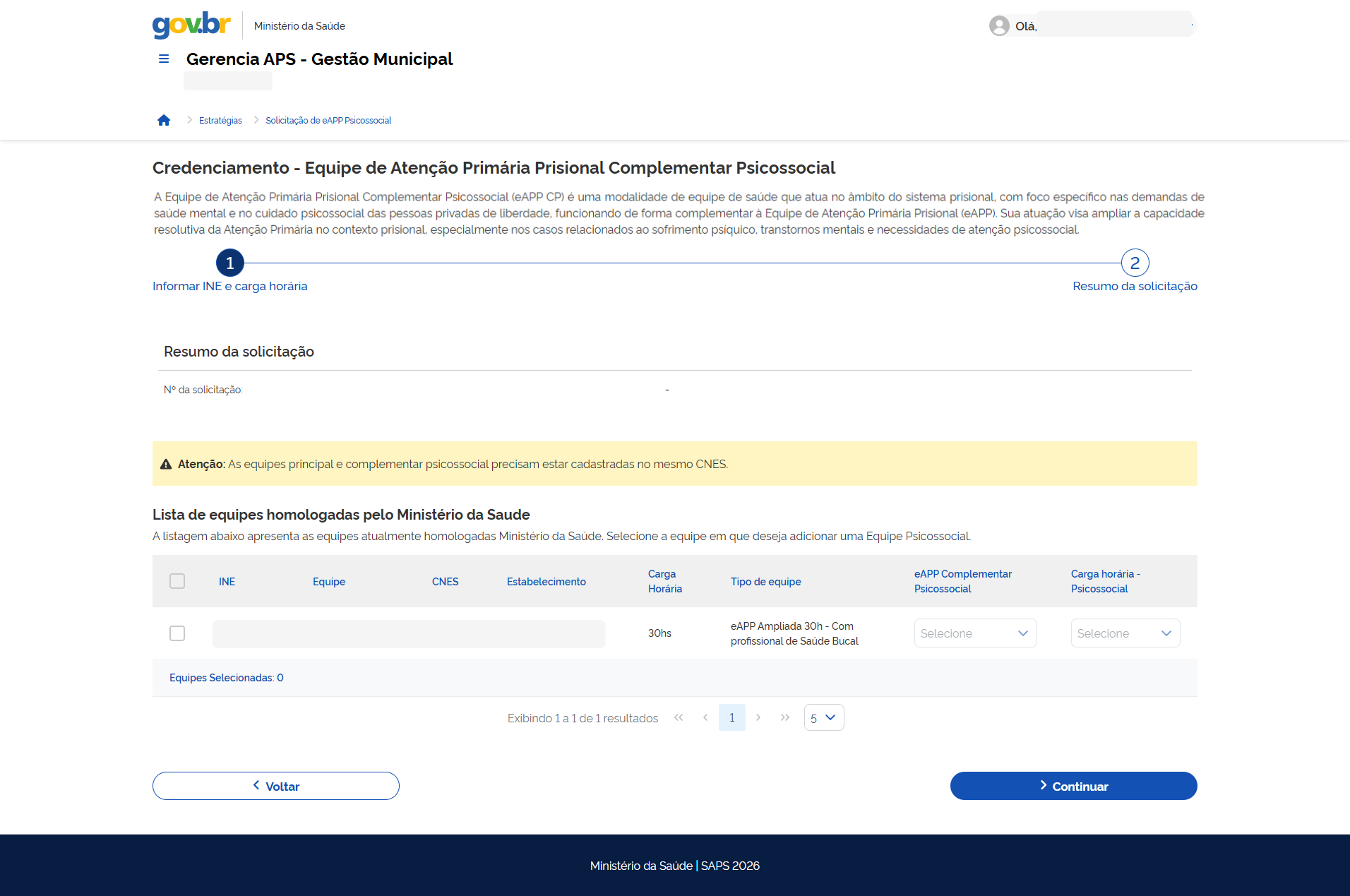Screen dimensions: 1350x896
Task: Select step 2 Resumo da solicitação
Action: coord(1135,263)
